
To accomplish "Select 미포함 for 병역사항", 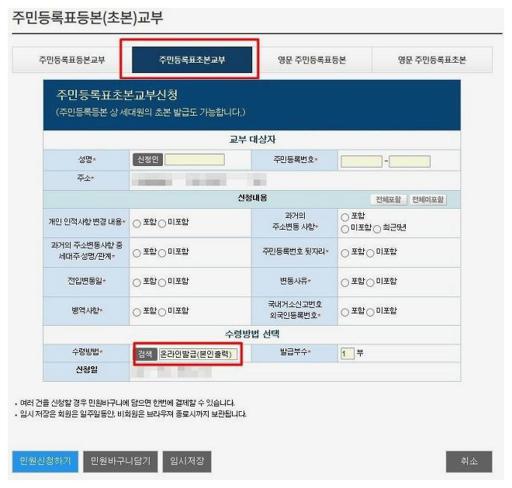I will 162,312.
